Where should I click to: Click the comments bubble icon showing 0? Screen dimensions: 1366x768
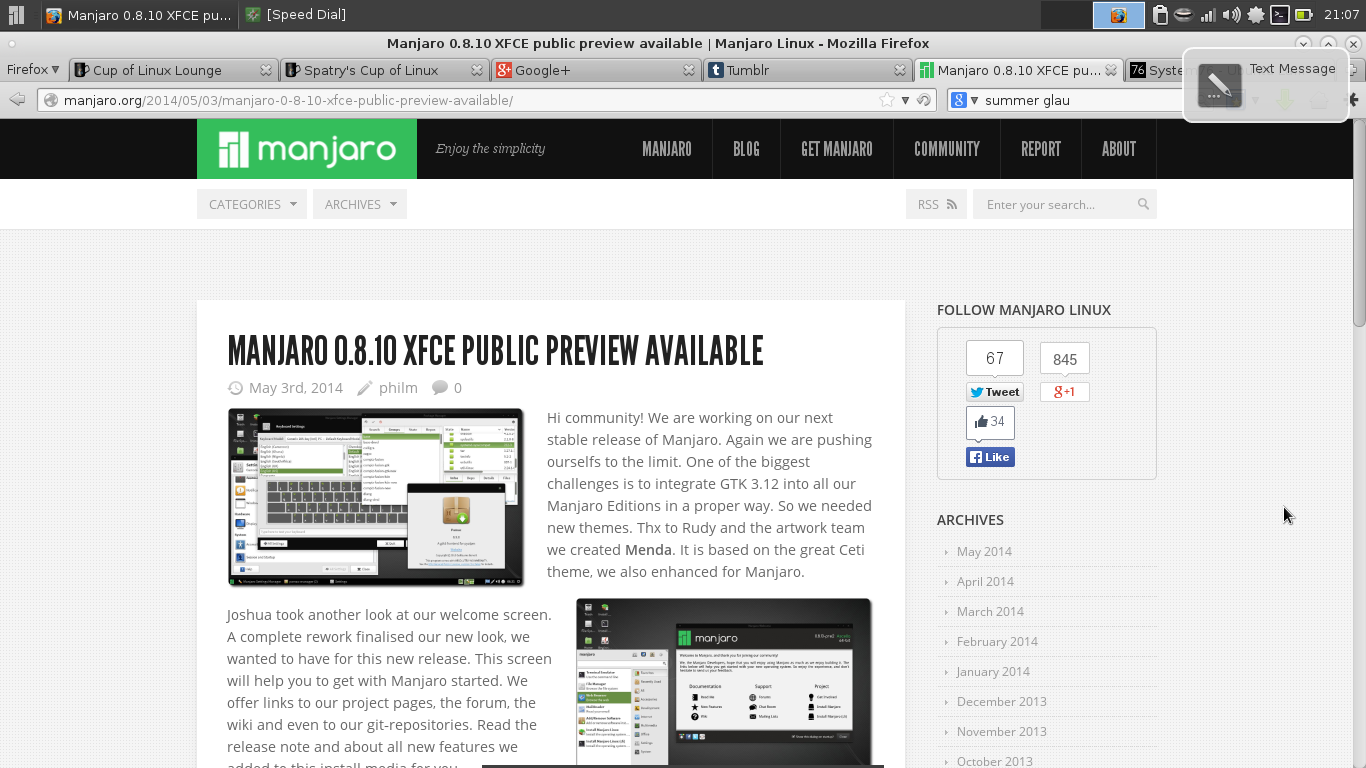[440, 388]
